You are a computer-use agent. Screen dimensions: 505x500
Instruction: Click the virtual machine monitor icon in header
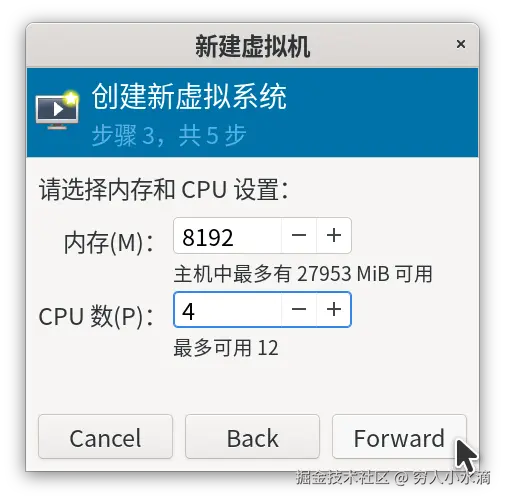click(x=57, y=109)
